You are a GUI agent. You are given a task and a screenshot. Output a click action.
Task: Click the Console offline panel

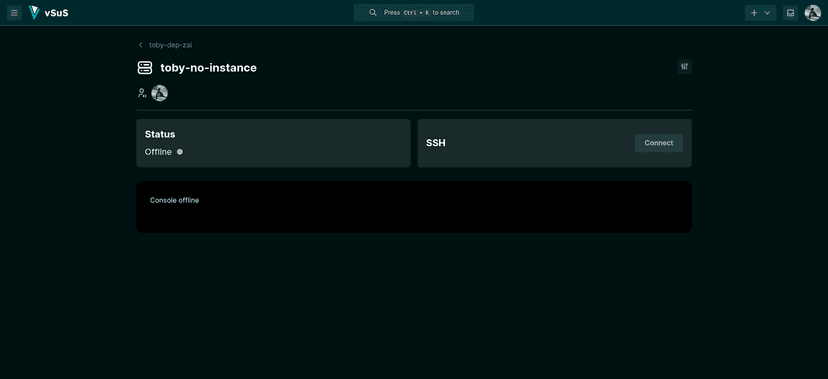coord(413,207)
